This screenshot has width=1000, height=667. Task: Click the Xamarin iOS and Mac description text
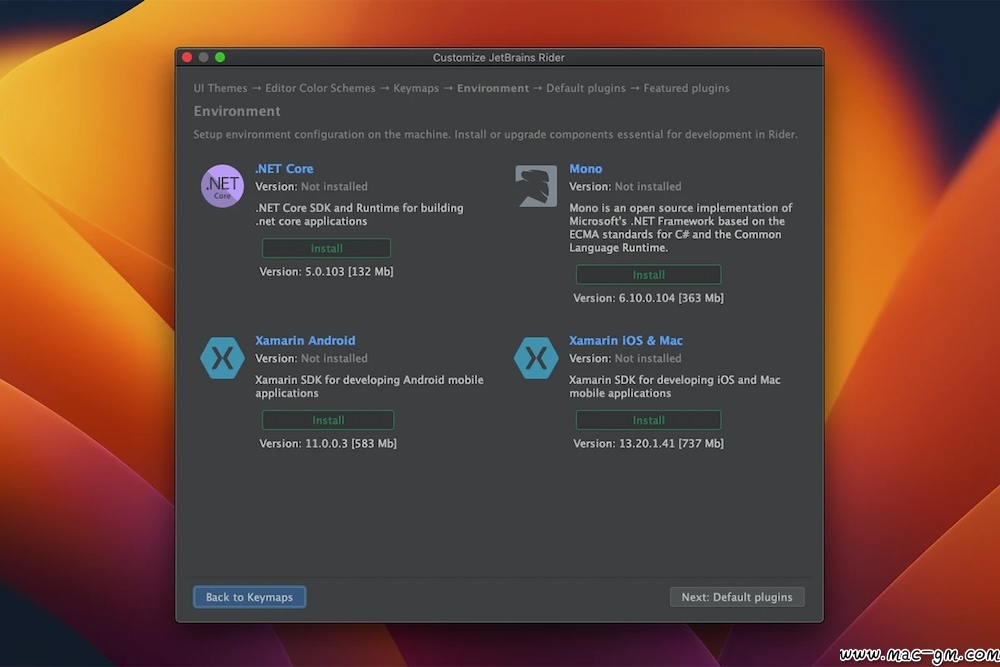click(675, 386)
